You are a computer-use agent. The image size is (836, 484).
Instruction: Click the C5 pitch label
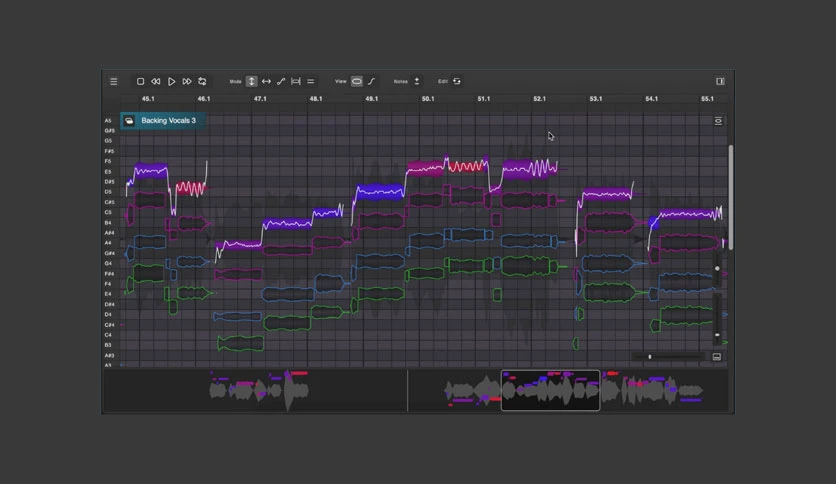click(x=108, y=213)
